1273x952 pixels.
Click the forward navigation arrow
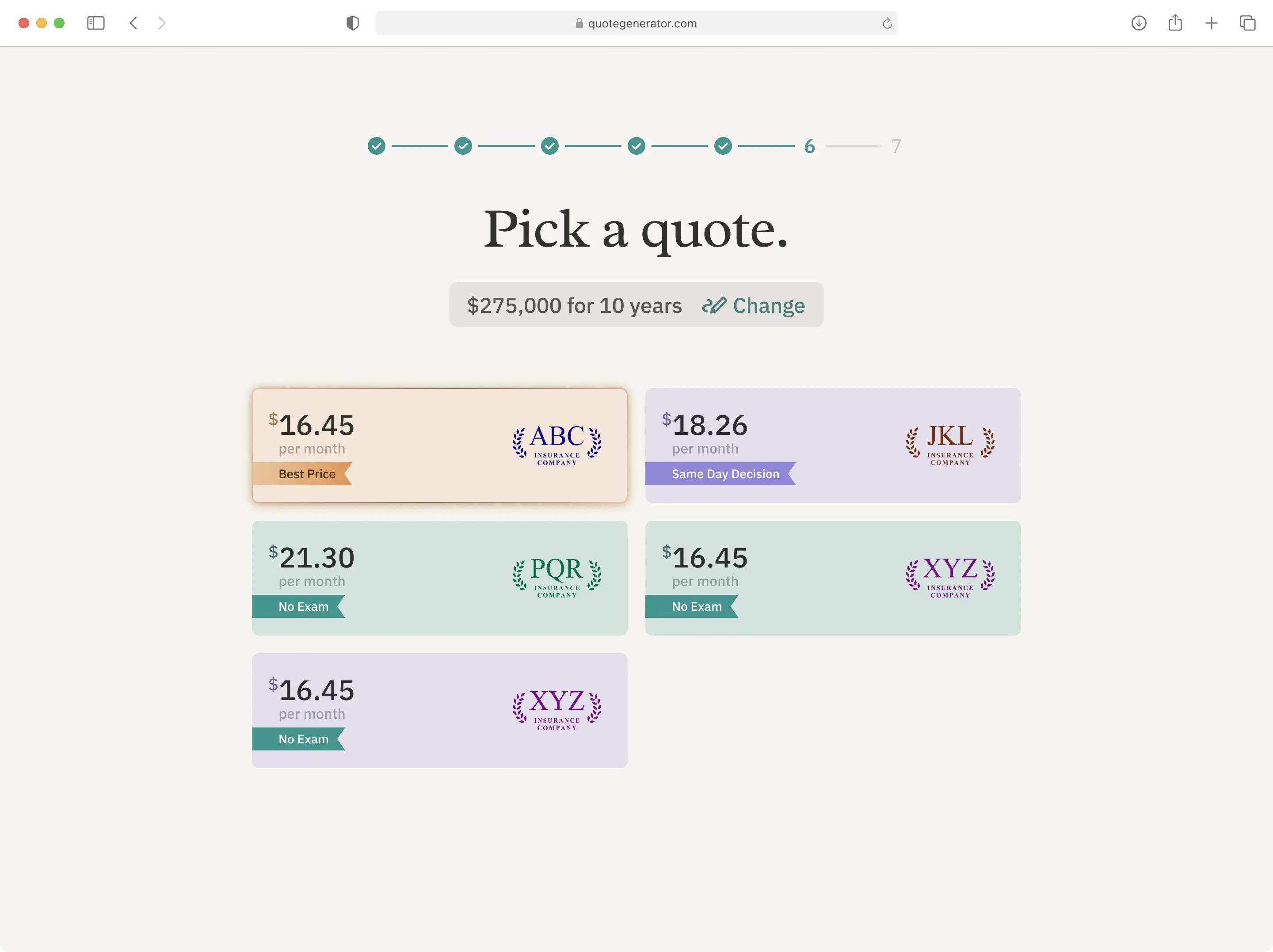162,23
